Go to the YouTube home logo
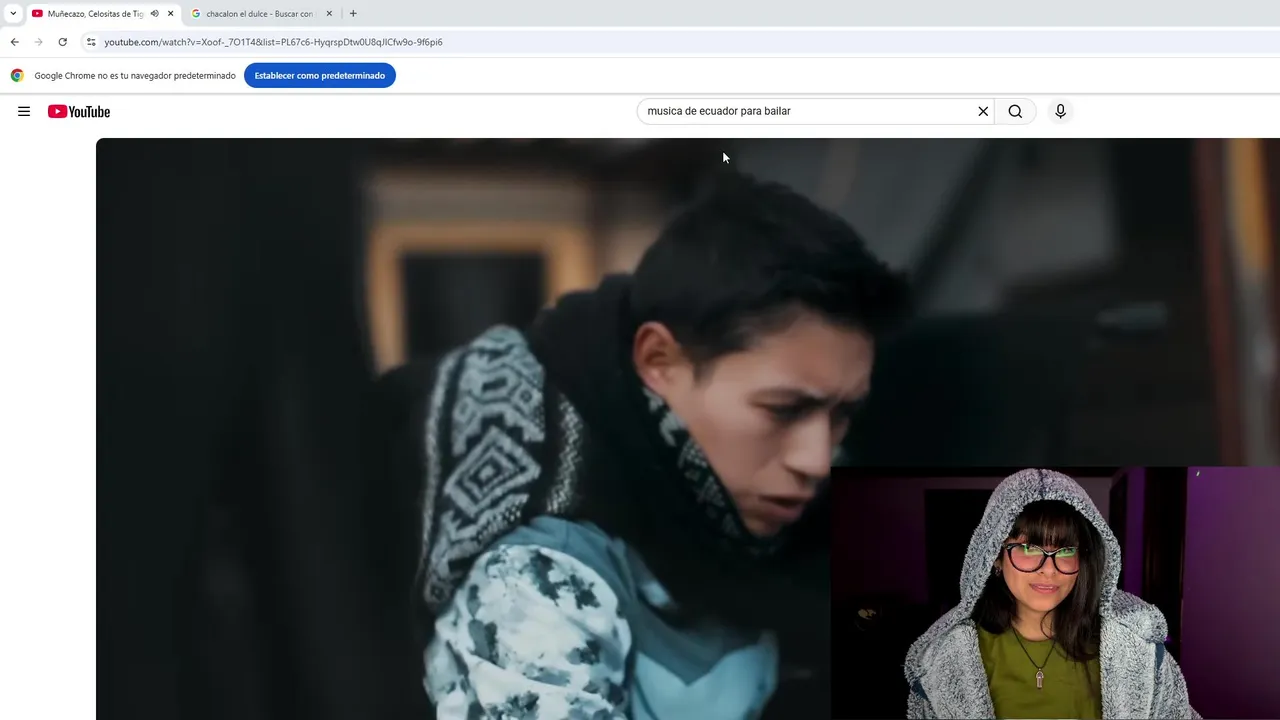 tap(79, 111)
